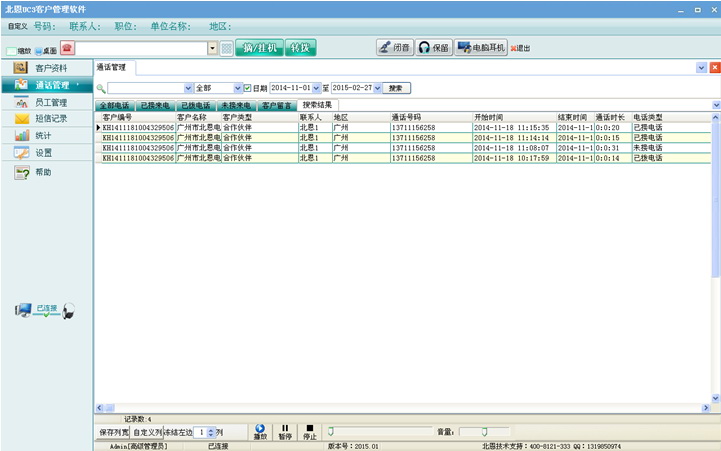The image size is (721, 451).
Task: Open the phone number dropdown arrow
Action: [x=212, y=48]
